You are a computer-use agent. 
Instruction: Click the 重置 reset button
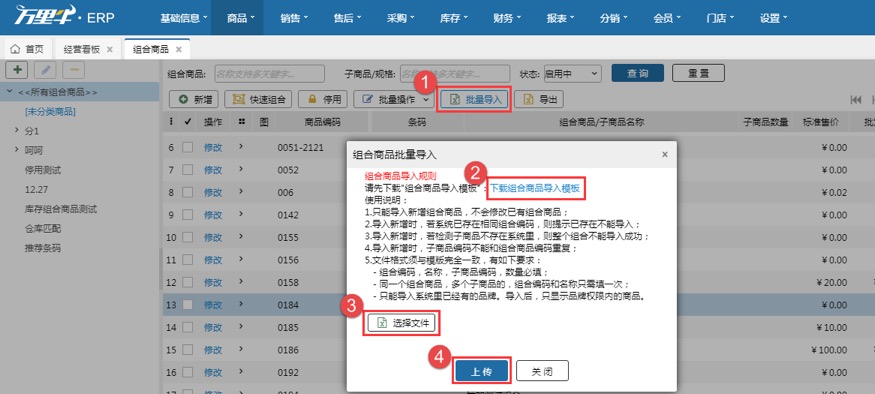coord(698,73)
